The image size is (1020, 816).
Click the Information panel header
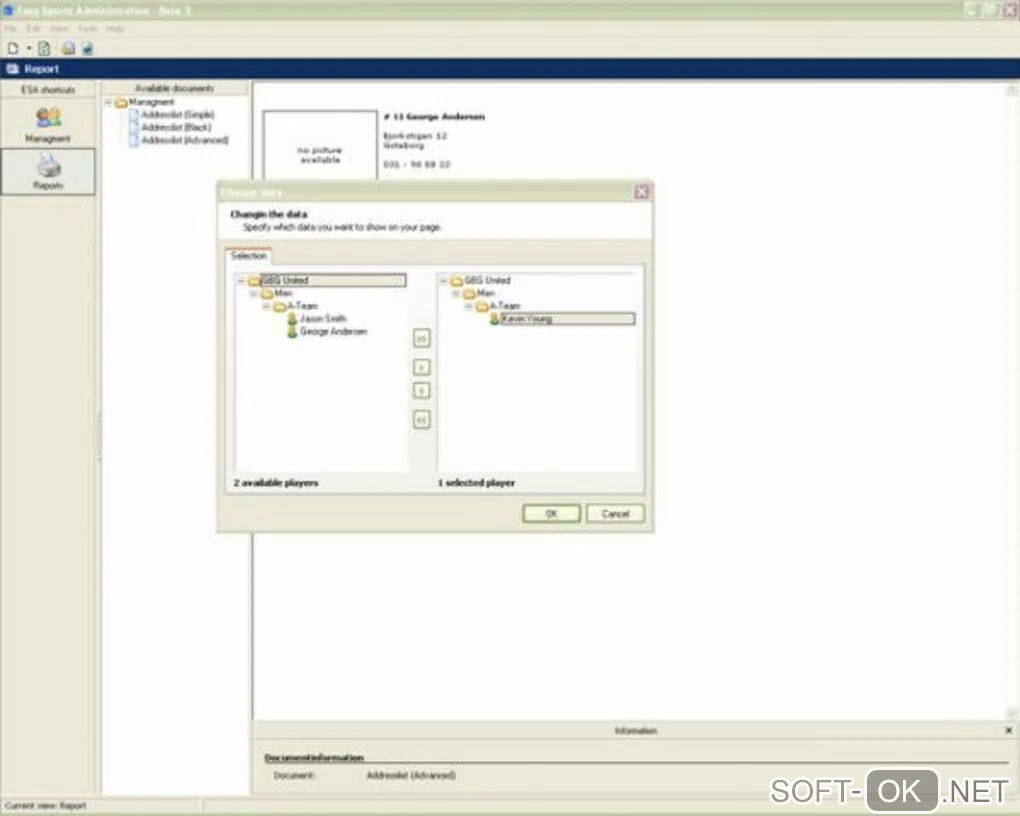pos(636,731)
